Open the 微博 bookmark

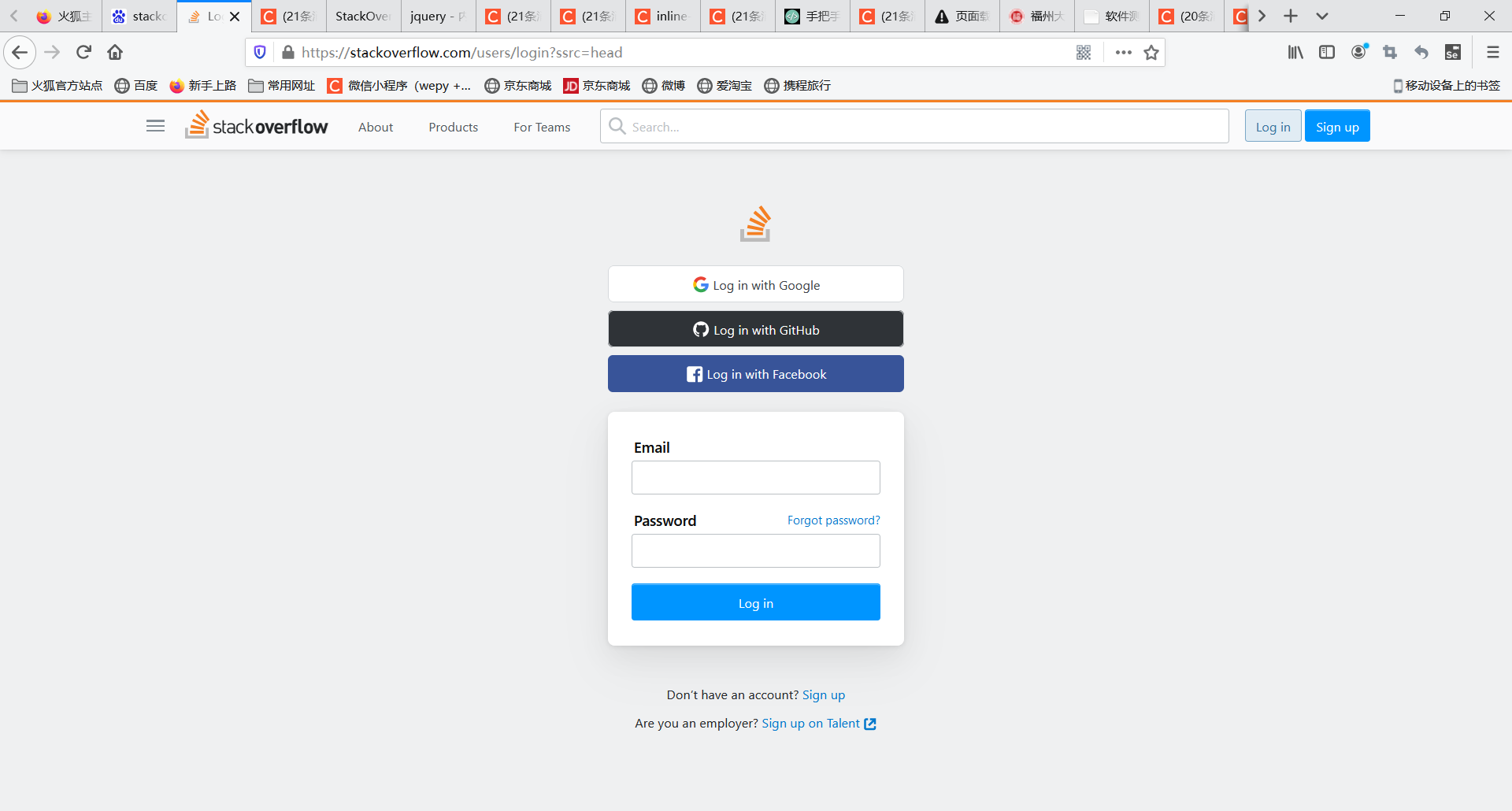[664, 86]
